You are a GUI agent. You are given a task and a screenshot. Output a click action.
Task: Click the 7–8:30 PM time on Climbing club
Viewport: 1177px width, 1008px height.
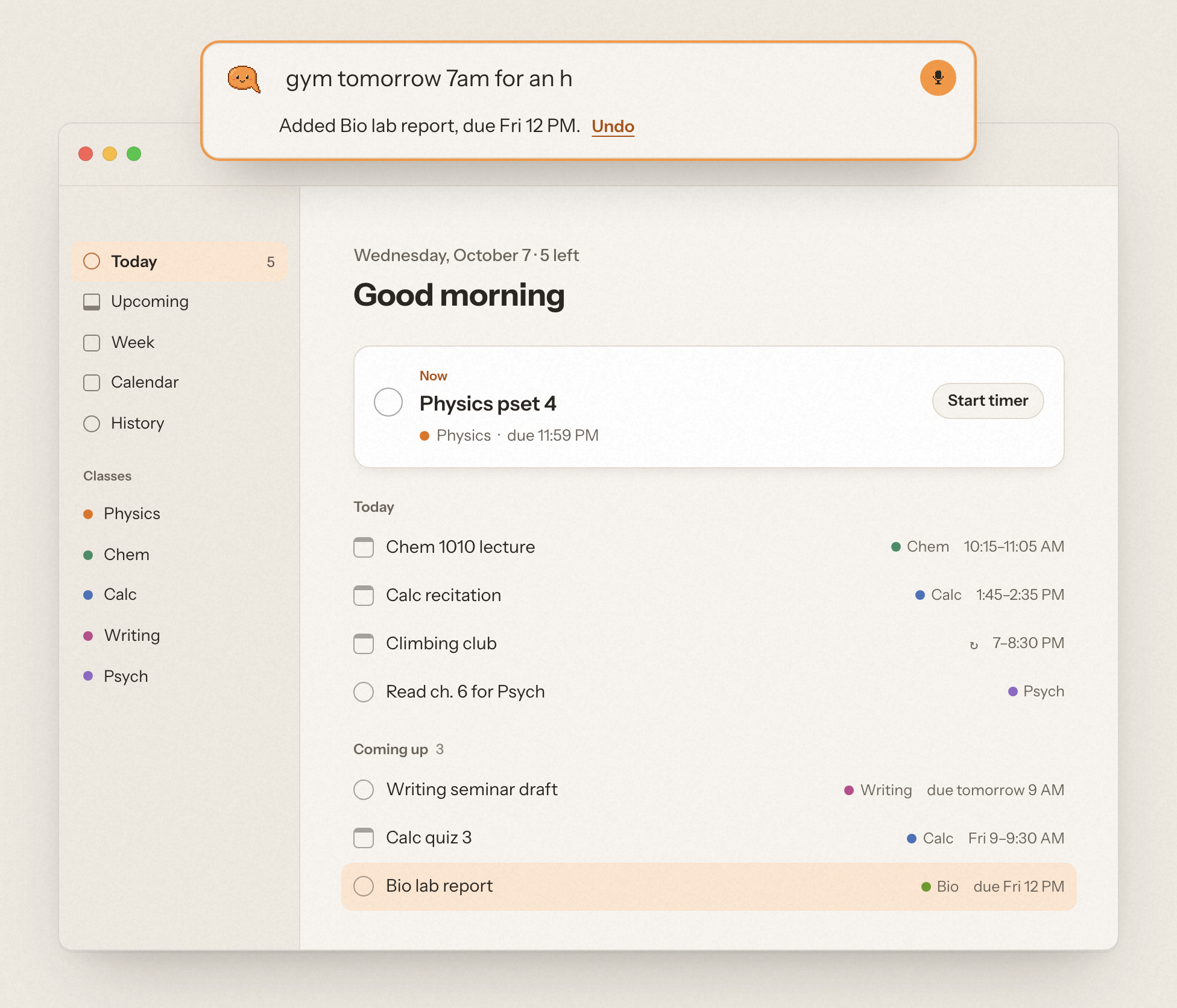pos(1029,643)
